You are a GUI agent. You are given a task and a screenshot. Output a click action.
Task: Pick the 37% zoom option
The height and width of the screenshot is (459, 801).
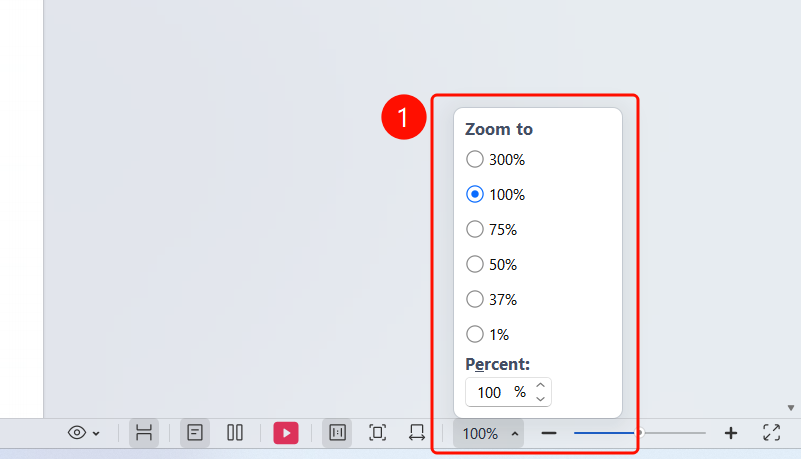pyautogui.click(x=475, y=299)
